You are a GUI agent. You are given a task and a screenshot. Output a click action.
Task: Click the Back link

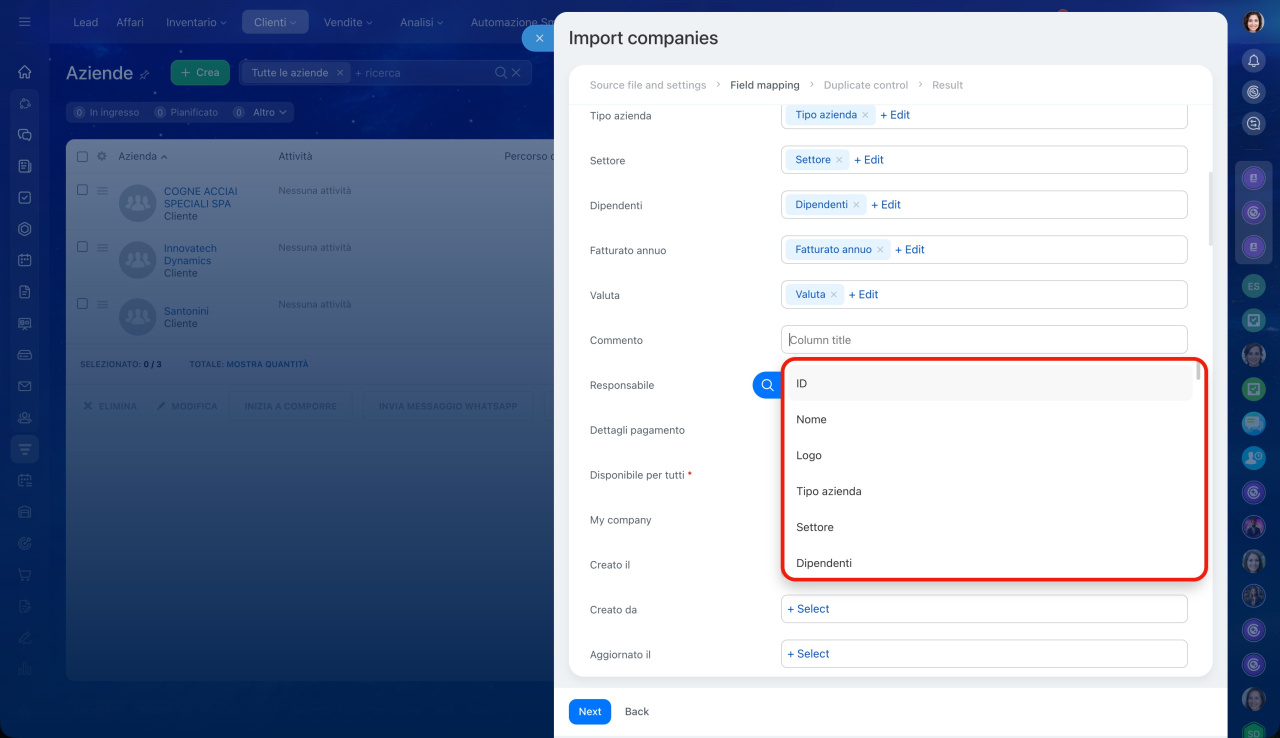pyautogui.click(x=637, y=712)
